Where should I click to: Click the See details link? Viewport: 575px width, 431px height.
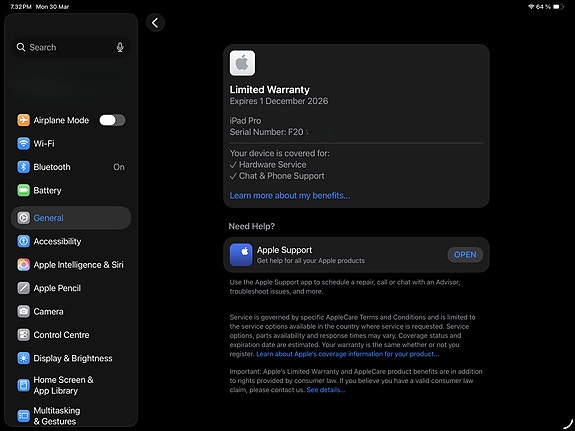(x=326, y=390)
